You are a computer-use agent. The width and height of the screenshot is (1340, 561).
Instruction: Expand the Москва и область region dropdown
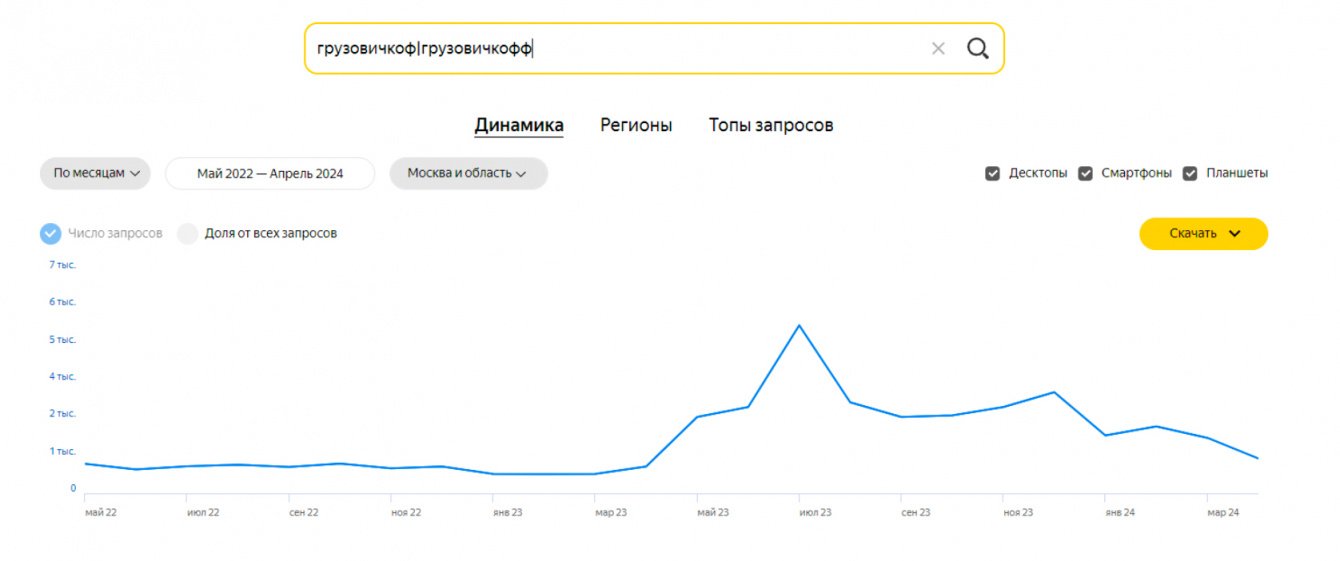[467, 173]
